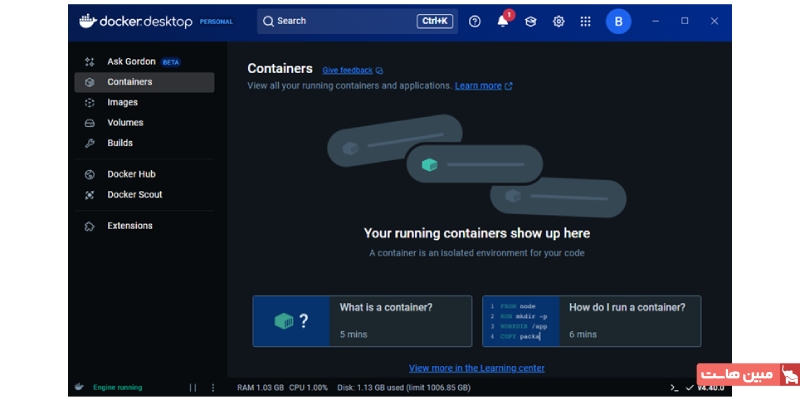Click the Docker whale icon in status bar
Screen dimensions: 800x400
(x=78, y=387)
